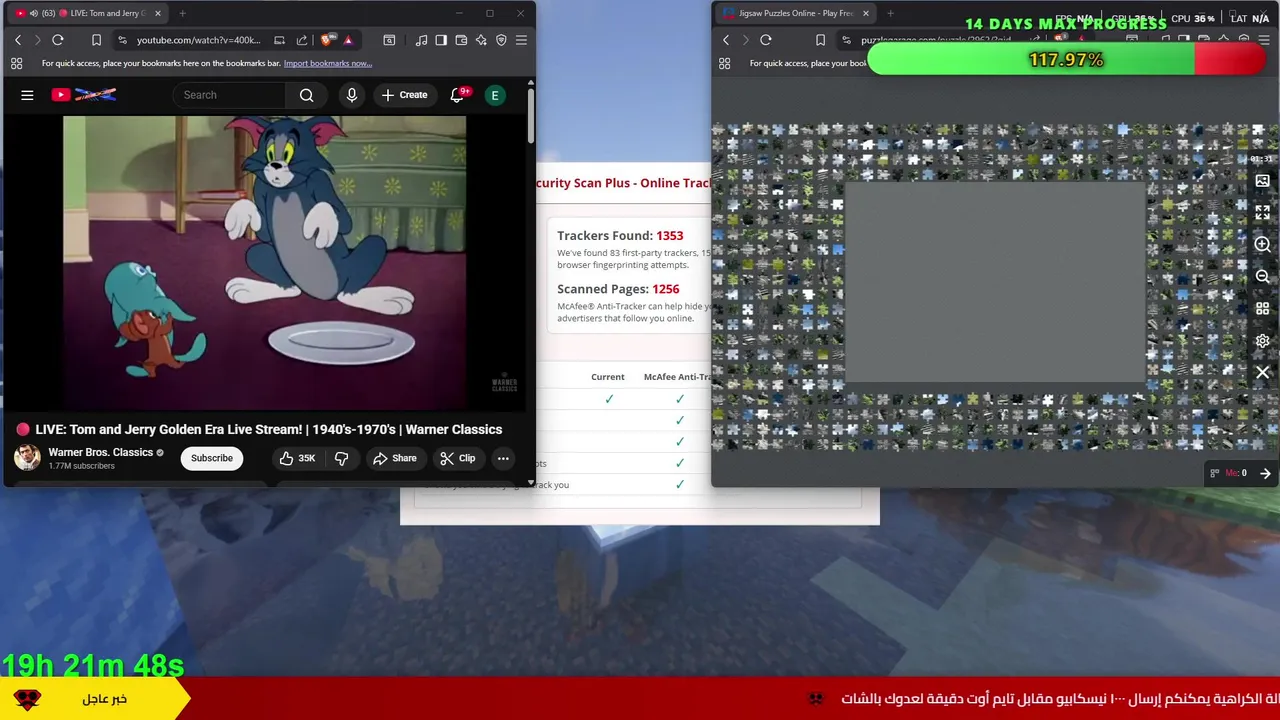Select the Jigsaw Puzzles Online tab
The width and height of the screenshot is (1280, 720).
click(x=795, y=13)
